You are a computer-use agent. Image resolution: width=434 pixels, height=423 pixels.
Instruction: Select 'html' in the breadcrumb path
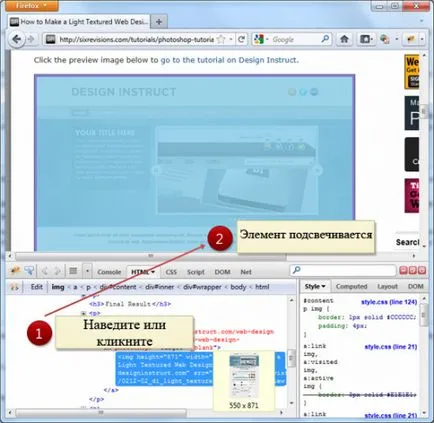(x=262, y=287)
